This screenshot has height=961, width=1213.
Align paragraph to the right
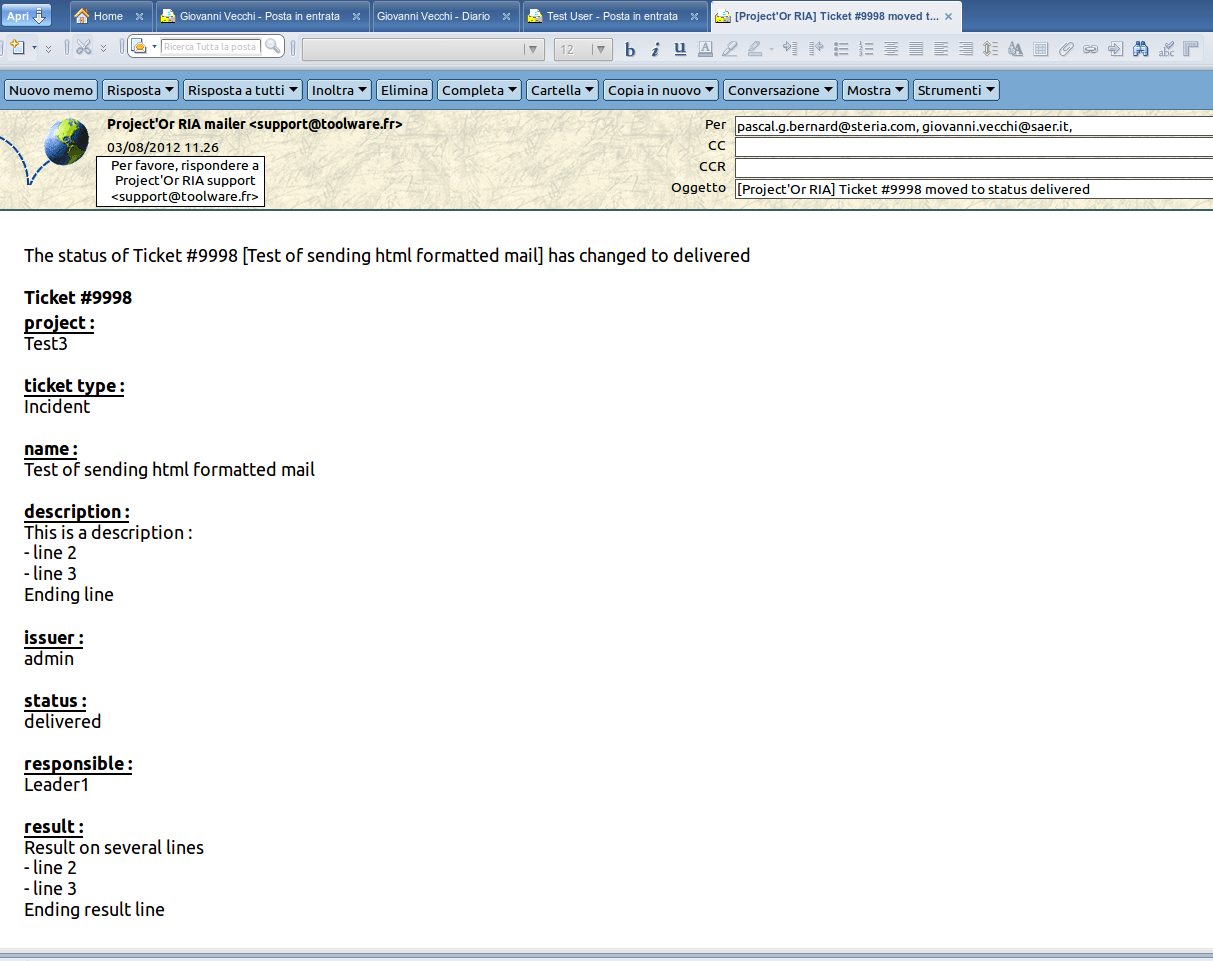click(966, 49)
